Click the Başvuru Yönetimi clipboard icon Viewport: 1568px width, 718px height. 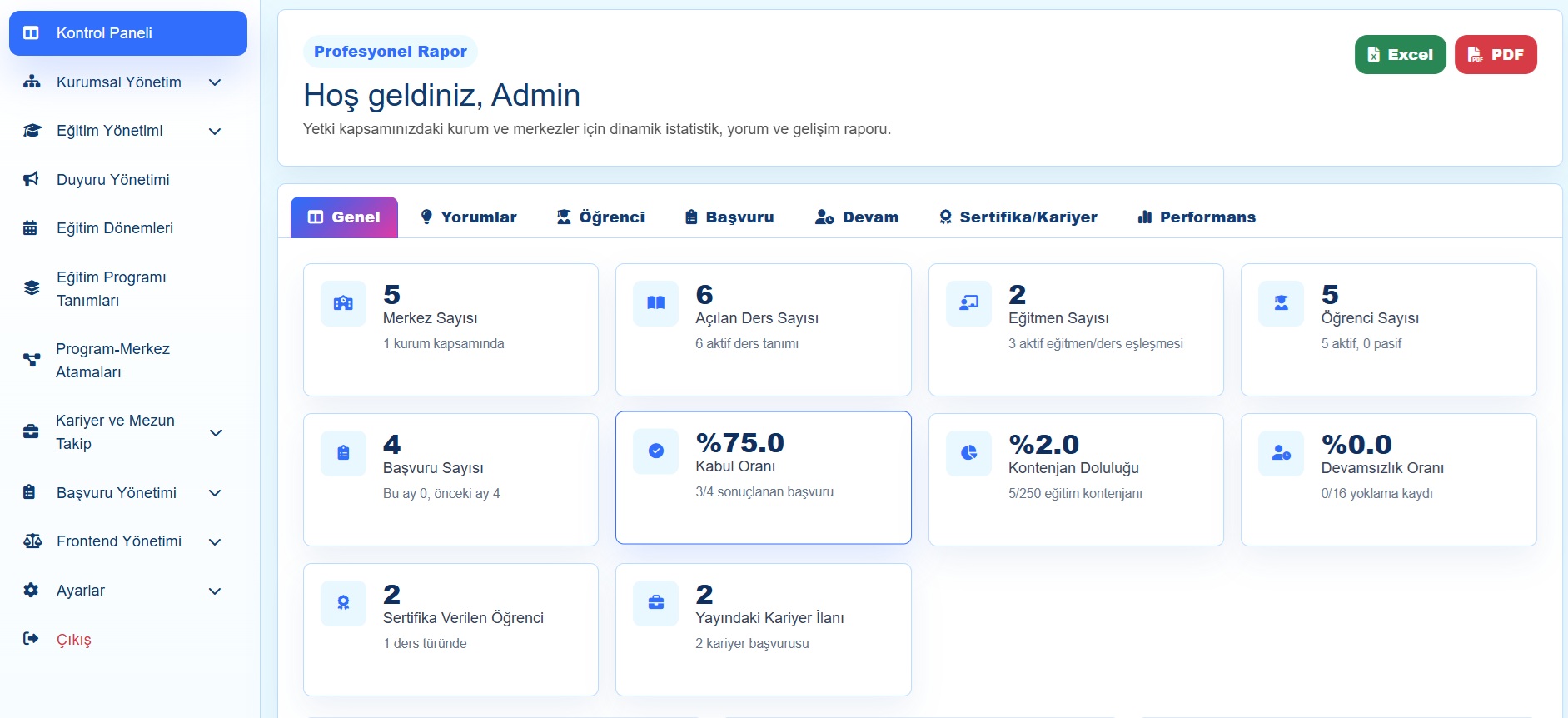click(x=29, y=492)
